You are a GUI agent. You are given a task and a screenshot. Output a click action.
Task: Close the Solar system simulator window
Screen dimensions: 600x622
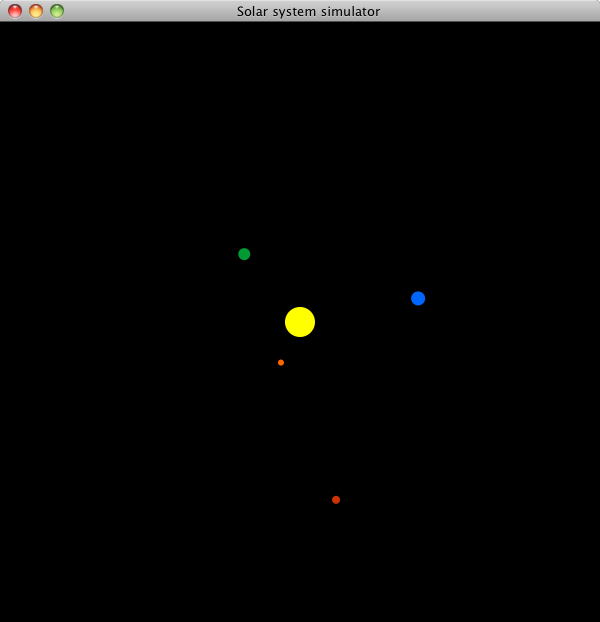click(15, 11)
